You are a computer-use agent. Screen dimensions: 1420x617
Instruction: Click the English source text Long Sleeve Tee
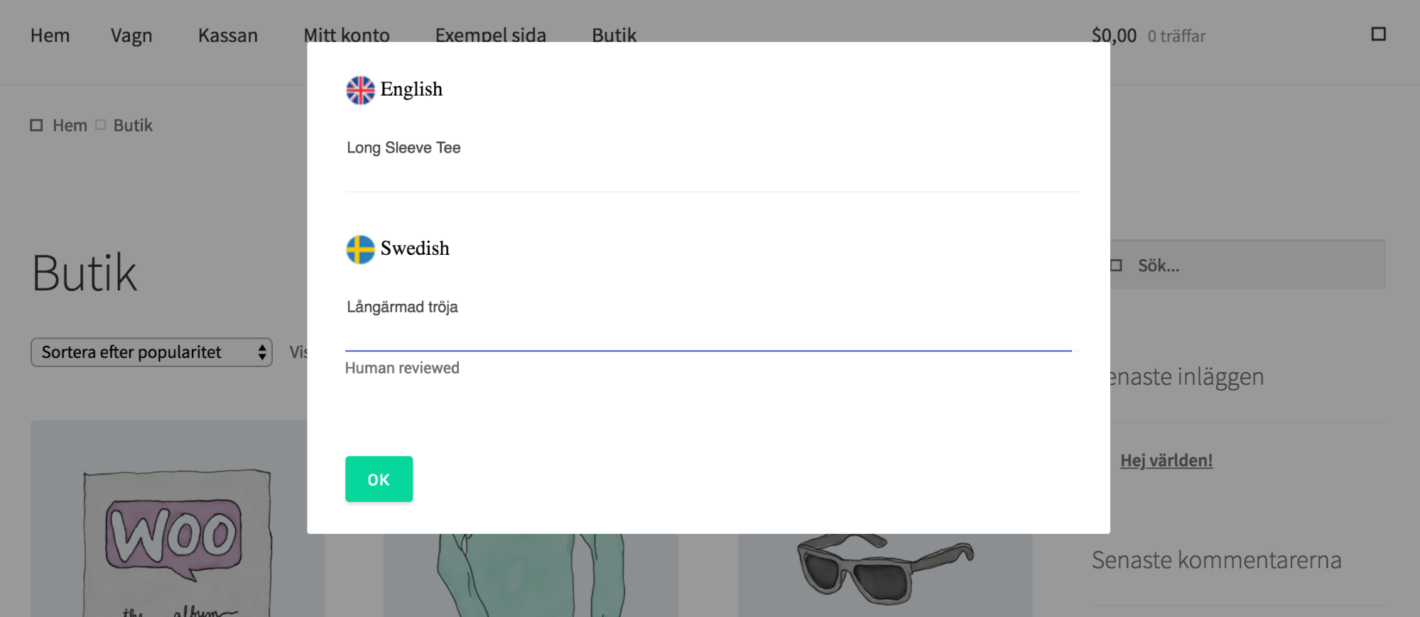click(x=404, y=148)
